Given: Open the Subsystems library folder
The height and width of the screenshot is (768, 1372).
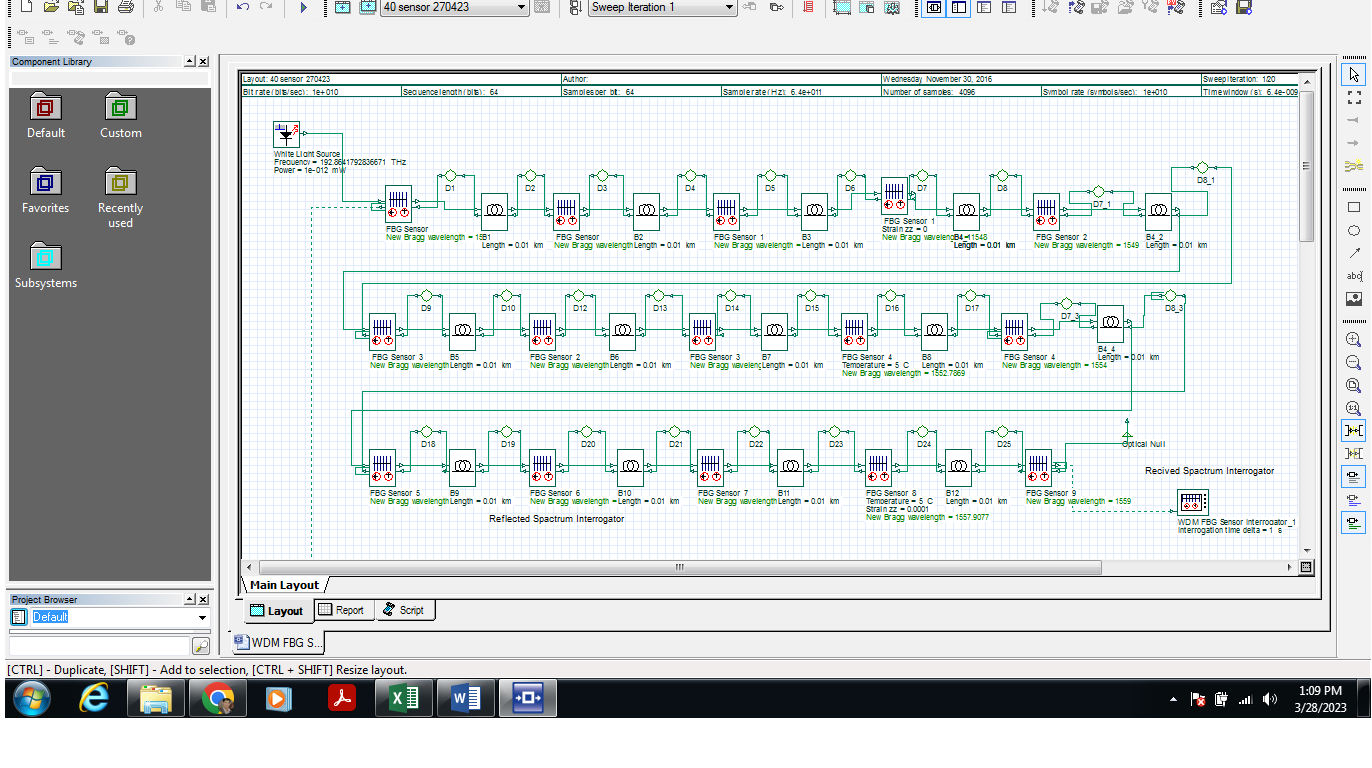Looking at the screenshot, I should [x=45, y=265].
